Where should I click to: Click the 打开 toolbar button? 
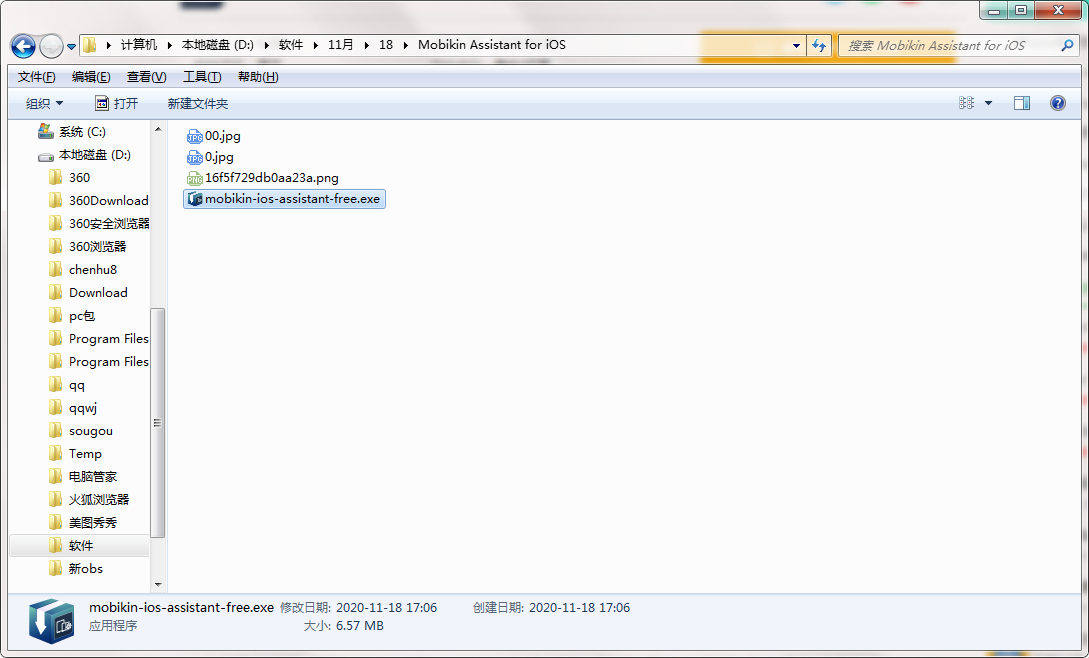coord(117,104)
